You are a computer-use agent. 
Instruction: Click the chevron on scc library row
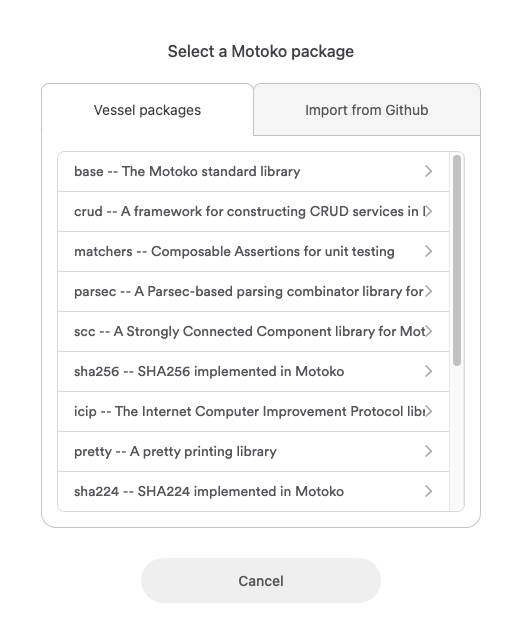tap(429, 332)
